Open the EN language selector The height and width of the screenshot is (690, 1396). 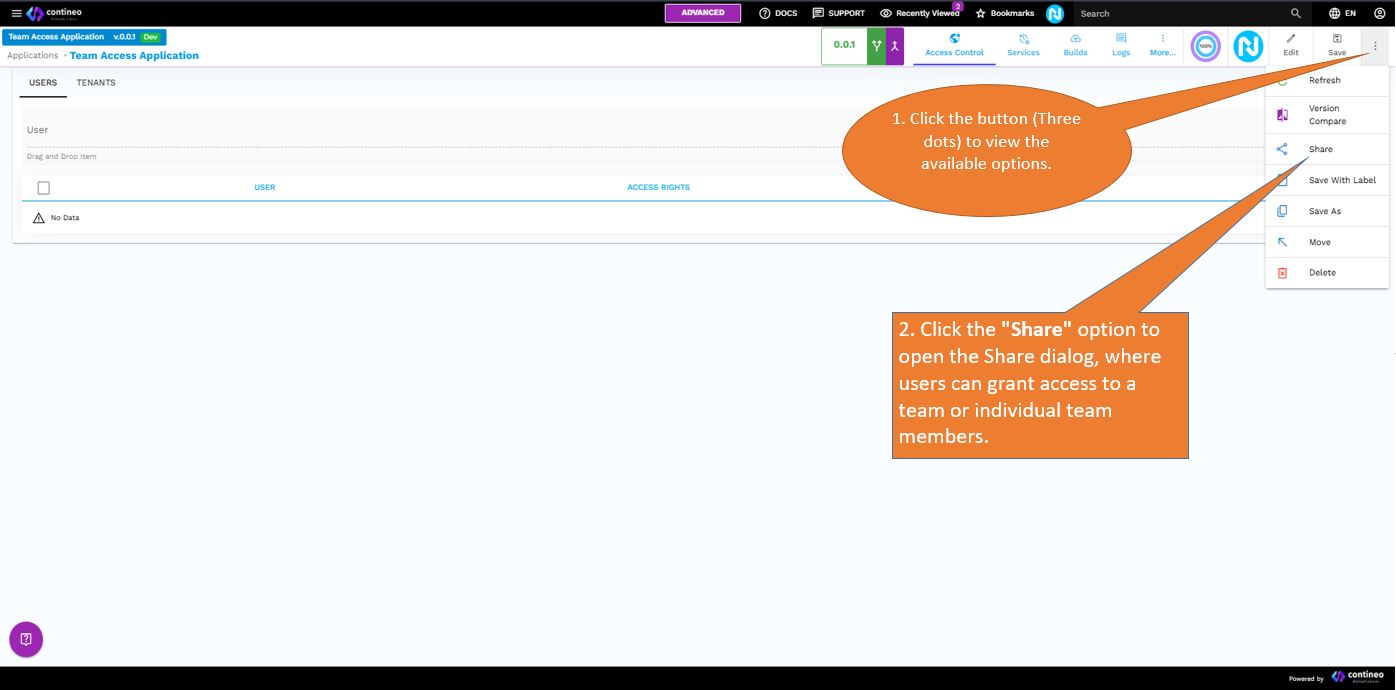[x=1342, y=13]
